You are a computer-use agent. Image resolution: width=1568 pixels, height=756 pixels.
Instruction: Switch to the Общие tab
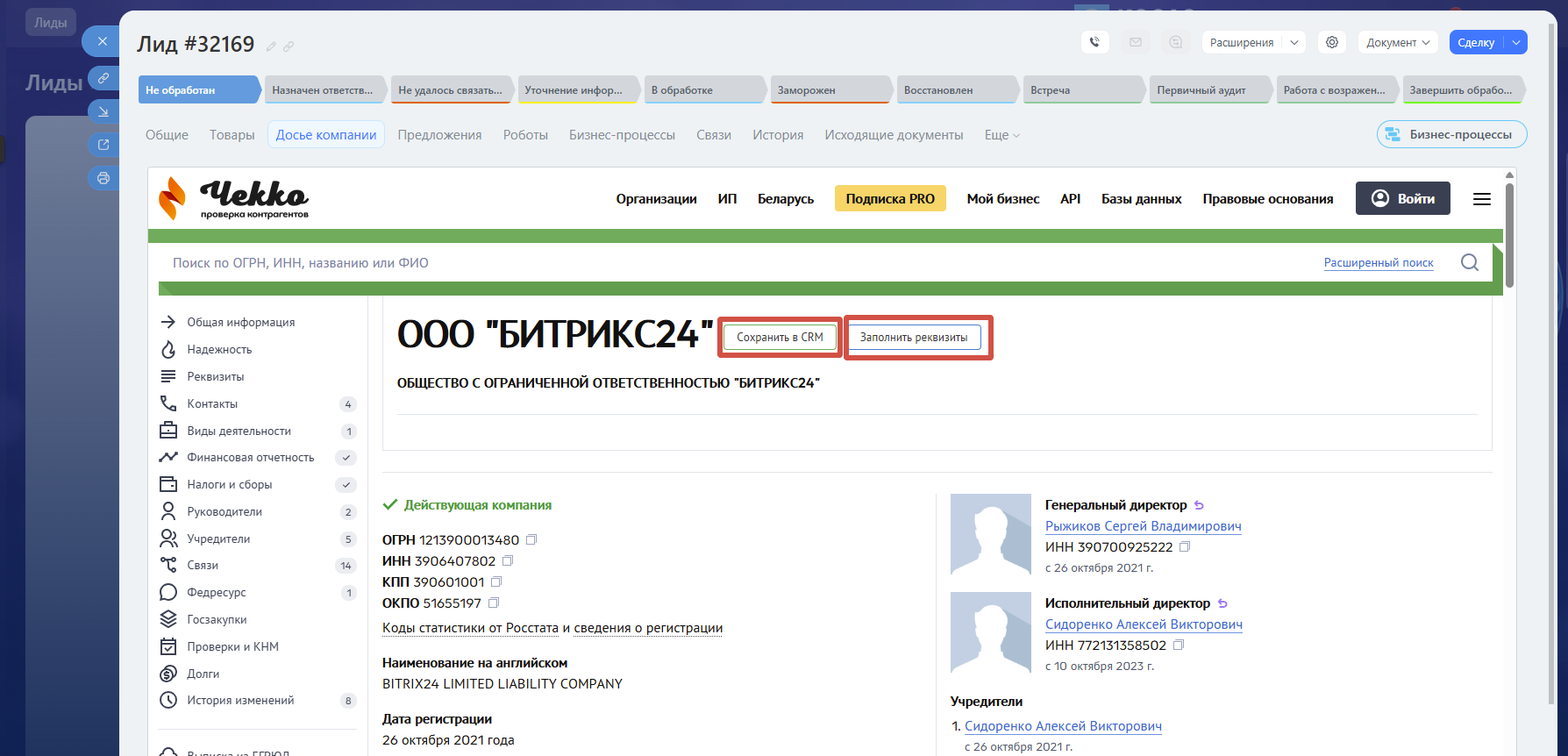click(167, 135)
